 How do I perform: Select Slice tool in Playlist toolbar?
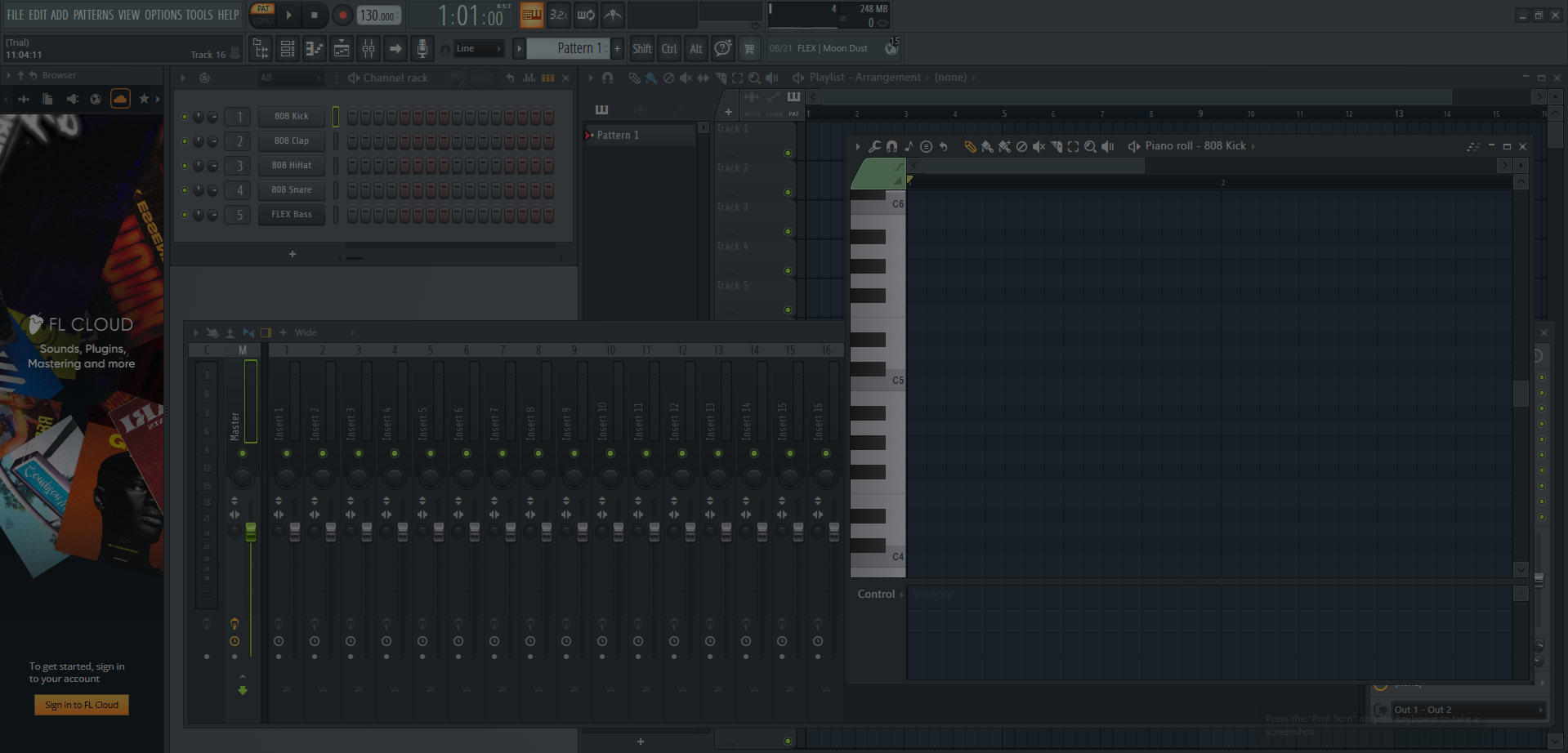coord(721,78)
